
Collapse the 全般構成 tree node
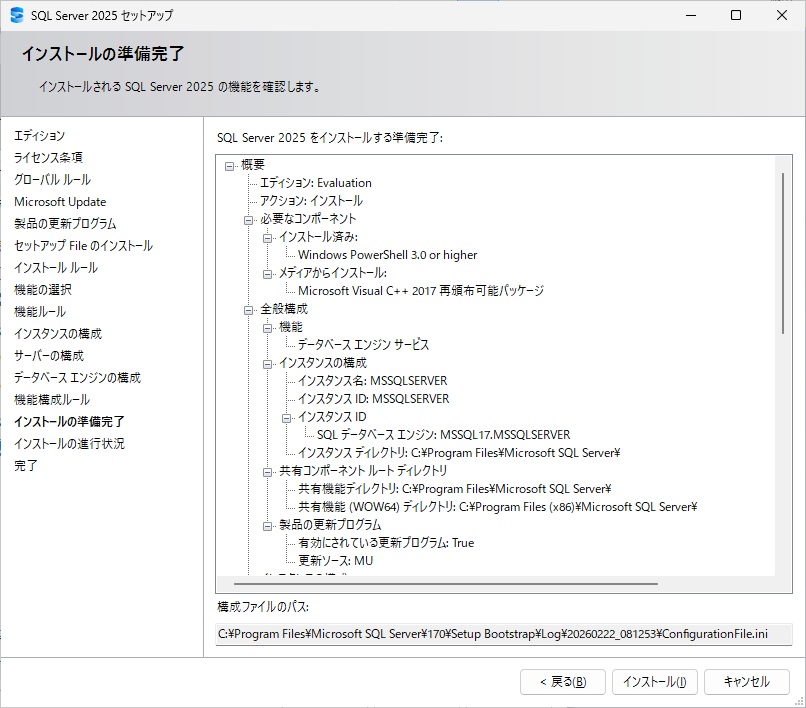247,308
